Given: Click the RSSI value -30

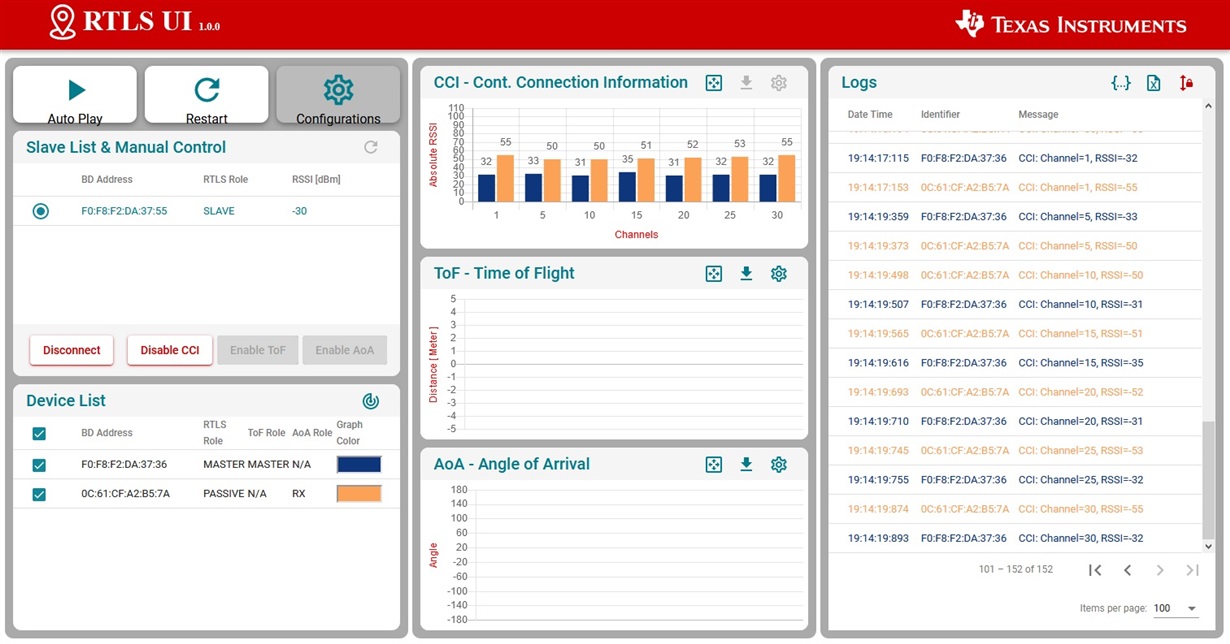Looking at the screenshot, I should pos(299,211).
